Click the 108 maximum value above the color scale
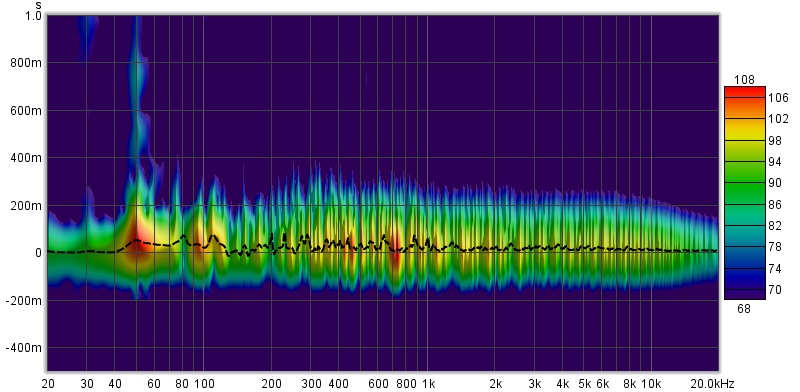 point(744,80)
